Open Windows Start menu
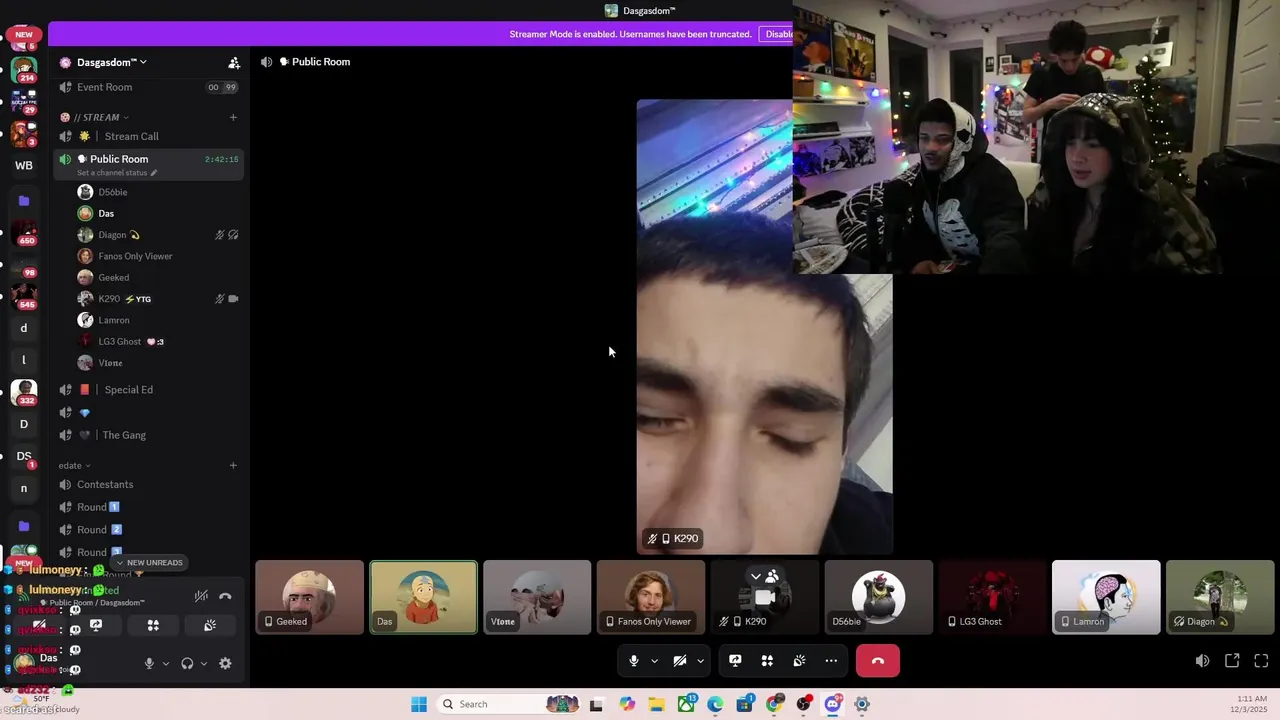 tap(419, 704)
